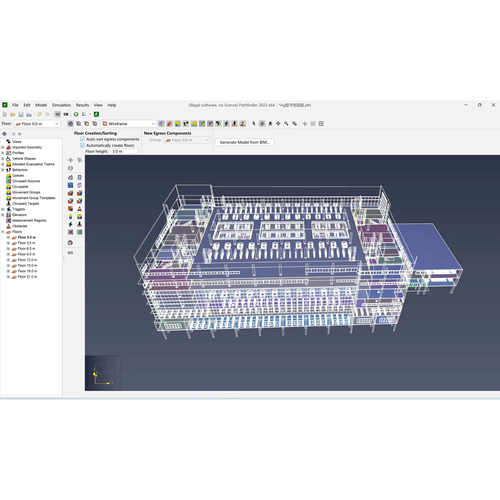The image size is (500, 500).
Task: Expand the Elevators tree node
Action: point(3,215)
